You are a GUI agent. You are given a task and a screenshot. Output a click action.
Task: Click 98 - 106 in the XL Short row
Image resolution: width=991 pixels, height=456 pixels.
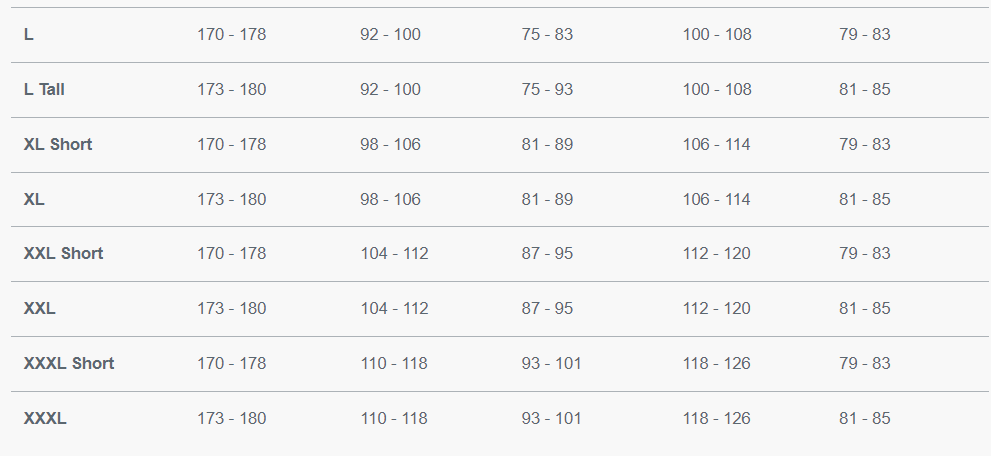click(390, 144)
